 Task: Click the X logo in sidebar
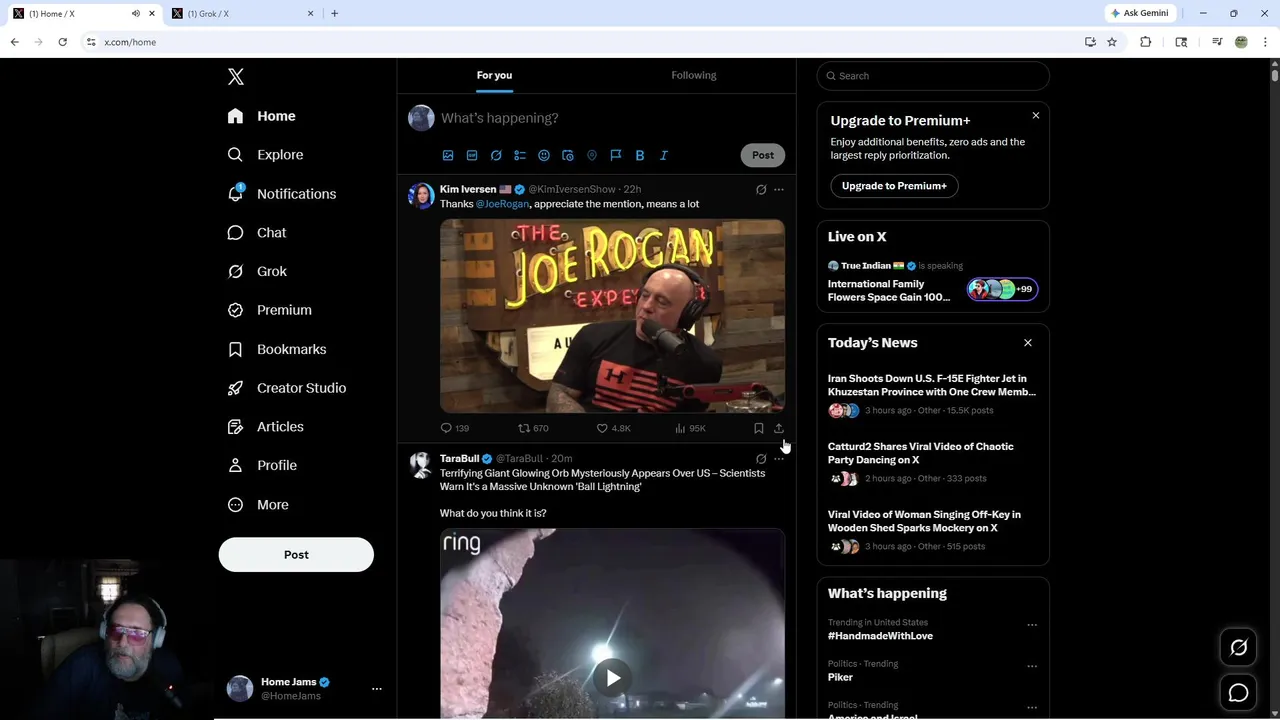(x=236, y=77)
